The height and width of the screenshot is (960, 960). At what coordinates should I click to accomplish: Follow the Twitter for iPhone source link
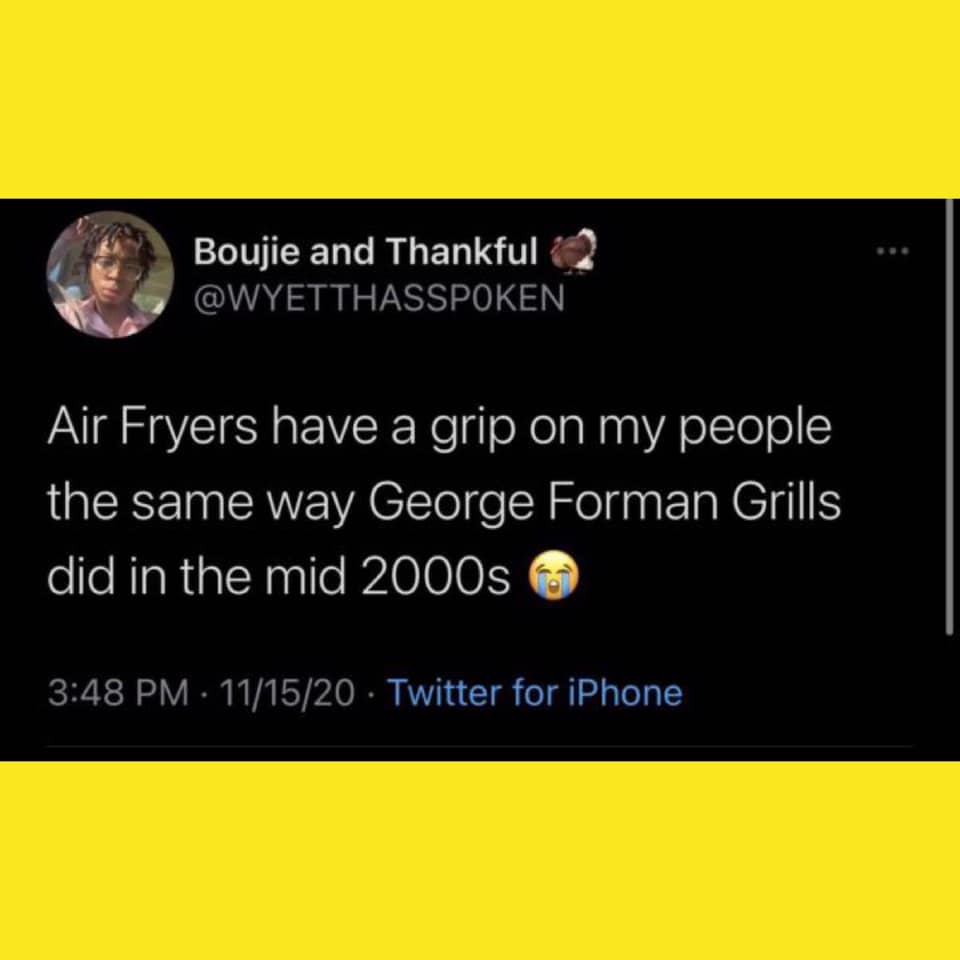pos(535,692)
